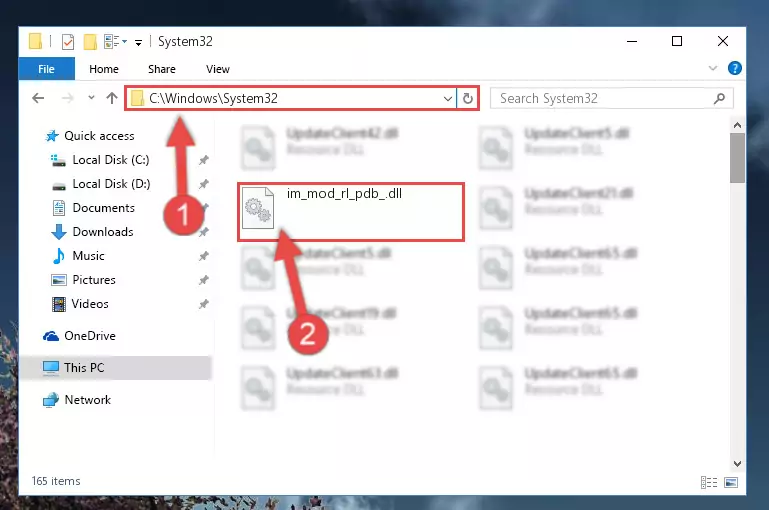Click the gear icon of im_mod_rl_pdb_.dll
Image resolution: width=769 pixels, height=510 pixels.
tap(258, 208)
